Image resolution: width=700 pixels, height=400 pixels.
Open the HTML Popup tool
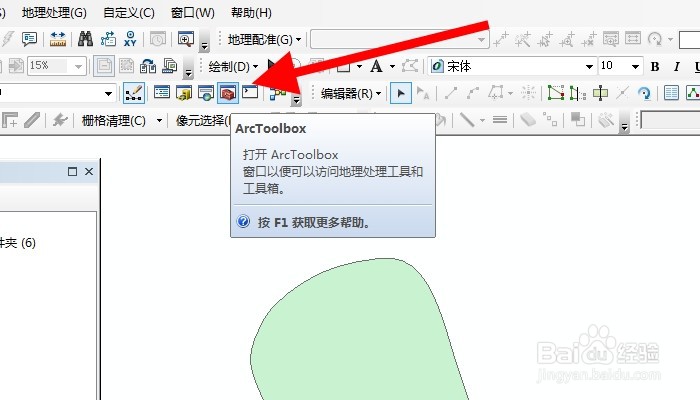point(29,39)
